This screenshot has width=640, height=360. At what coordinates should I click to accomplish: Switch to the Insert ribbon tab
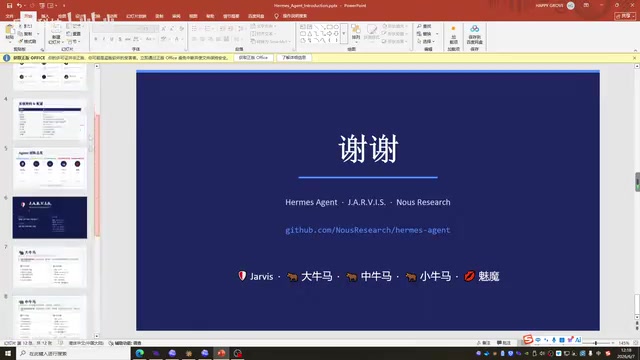tap(45, 16)
